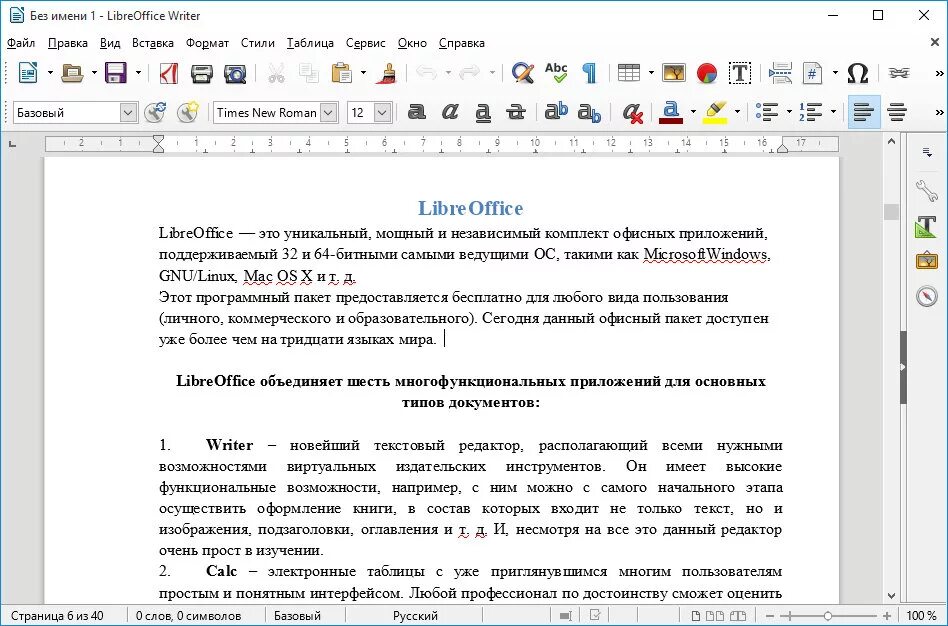Image resolution: width=948 pixels, height=626 pixels.
Task: Open sidebar Styles panel icon
Action: point(926,226)
